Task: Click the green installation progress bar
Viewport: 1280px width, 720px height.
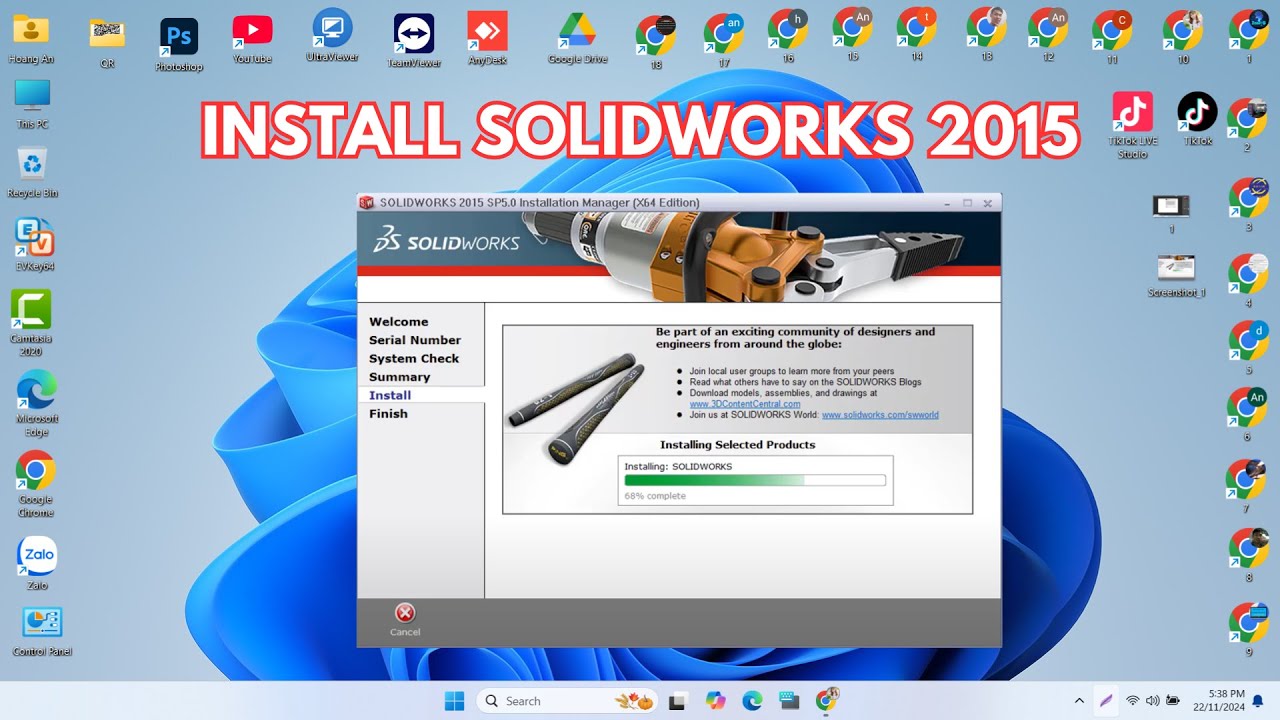Action: pos(755,480)
